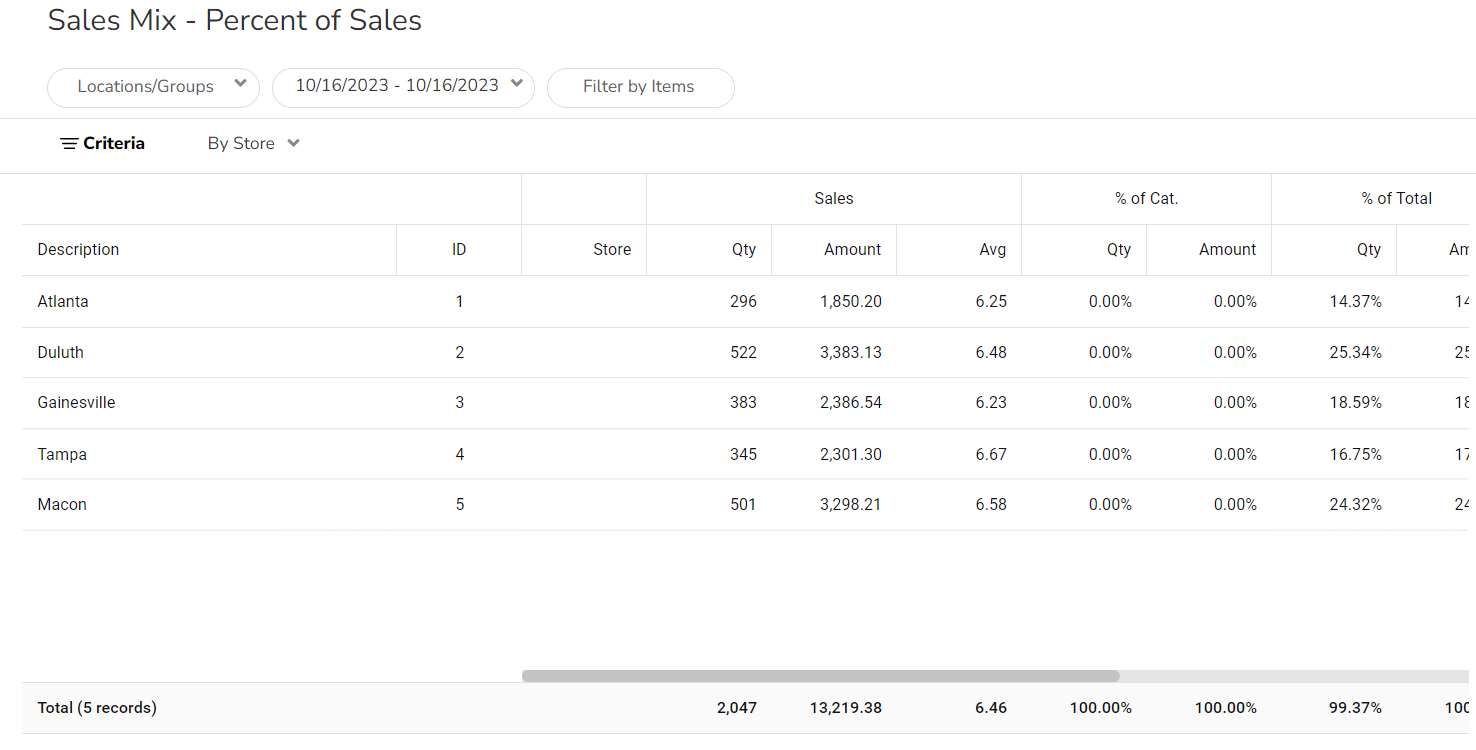Select the Tampa row

pyautogui.click(x=62, y=455)
